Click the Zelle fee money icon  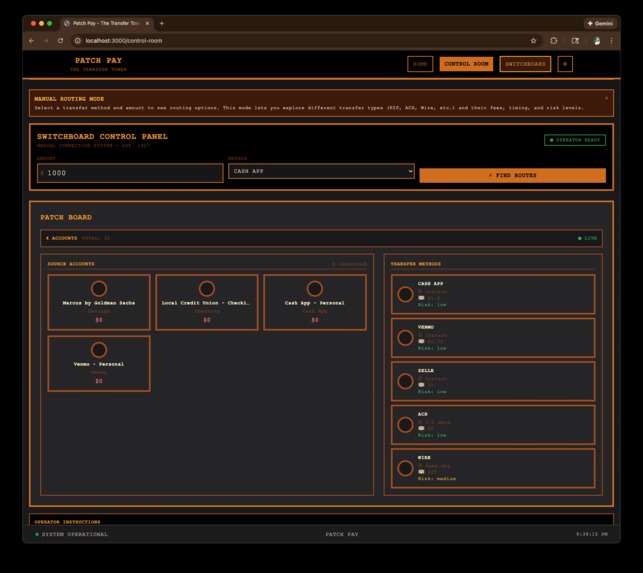421,385
